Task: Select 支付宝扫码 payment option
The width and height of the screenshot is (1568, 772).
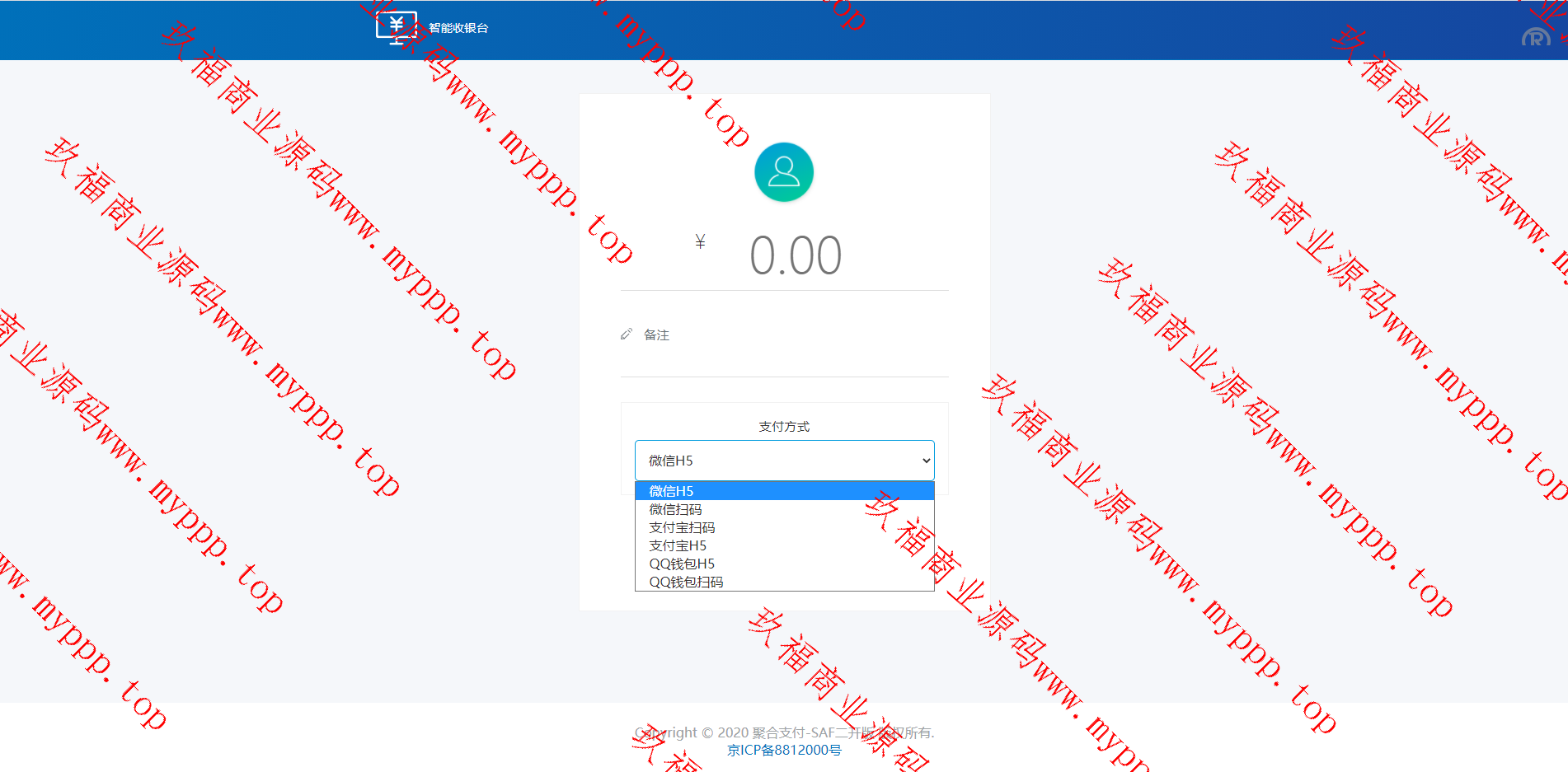Action: click(x=683, y=527)
